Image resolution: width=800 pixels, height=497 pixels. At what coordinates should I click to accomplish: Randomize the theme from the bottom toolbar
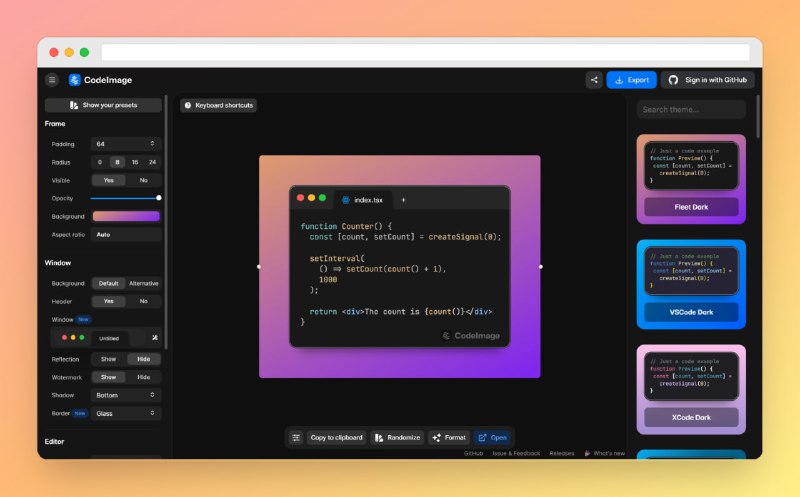[397, 437]
